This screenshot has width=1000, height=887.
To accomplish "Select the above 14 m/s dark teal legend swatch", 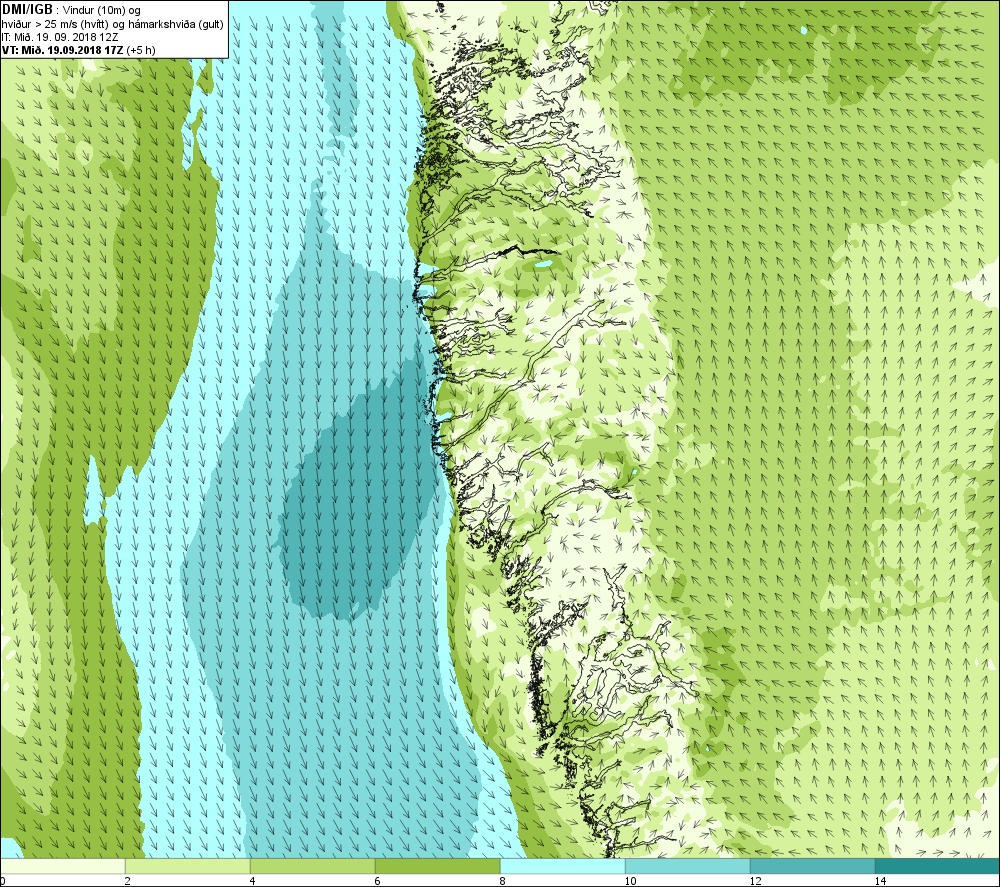I will (937, 866).
